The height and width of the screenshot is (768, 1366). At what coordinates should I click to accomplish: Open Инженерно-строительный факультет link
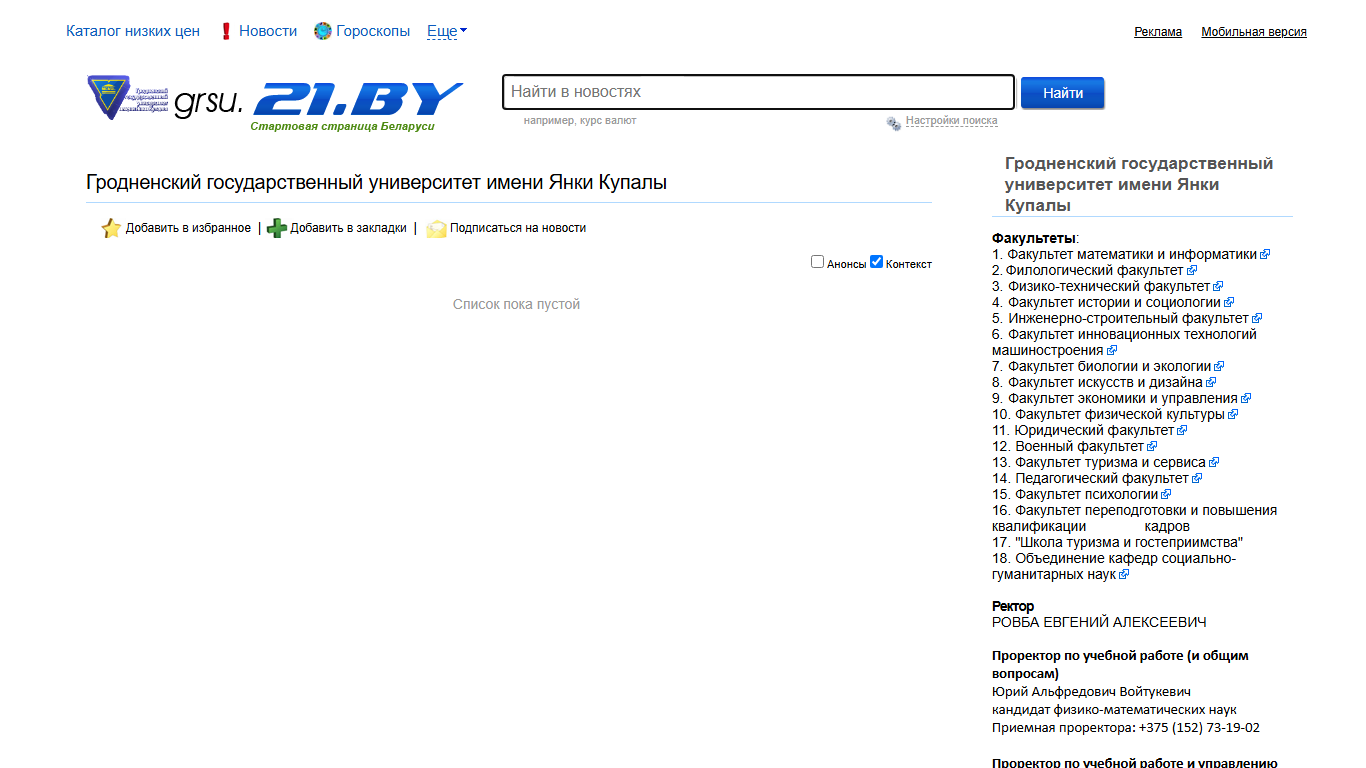coord(1128,319)
